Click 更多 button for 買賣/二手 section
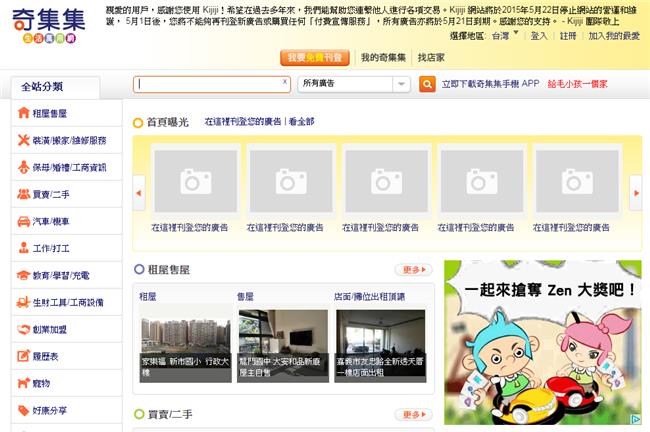Image resolution: width=650 pixels, height=432 pixels. coord(414,414)
